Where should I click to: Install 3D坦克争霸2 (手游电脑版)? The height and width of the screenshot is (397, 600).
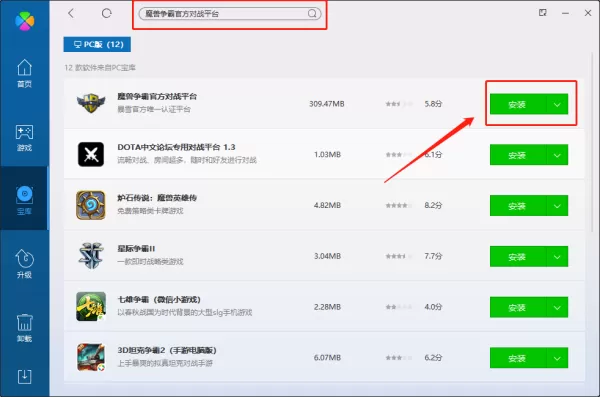[518, 358]
